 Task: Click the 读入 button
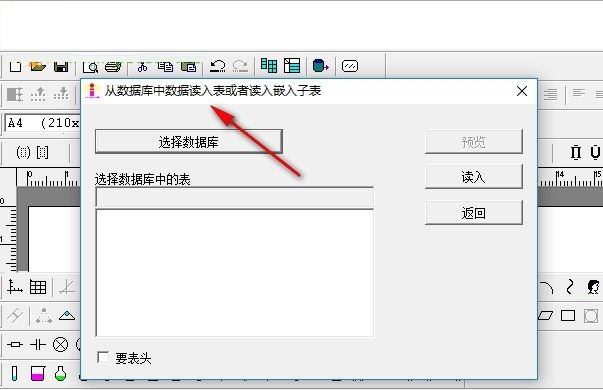click(x=474, y=177)
